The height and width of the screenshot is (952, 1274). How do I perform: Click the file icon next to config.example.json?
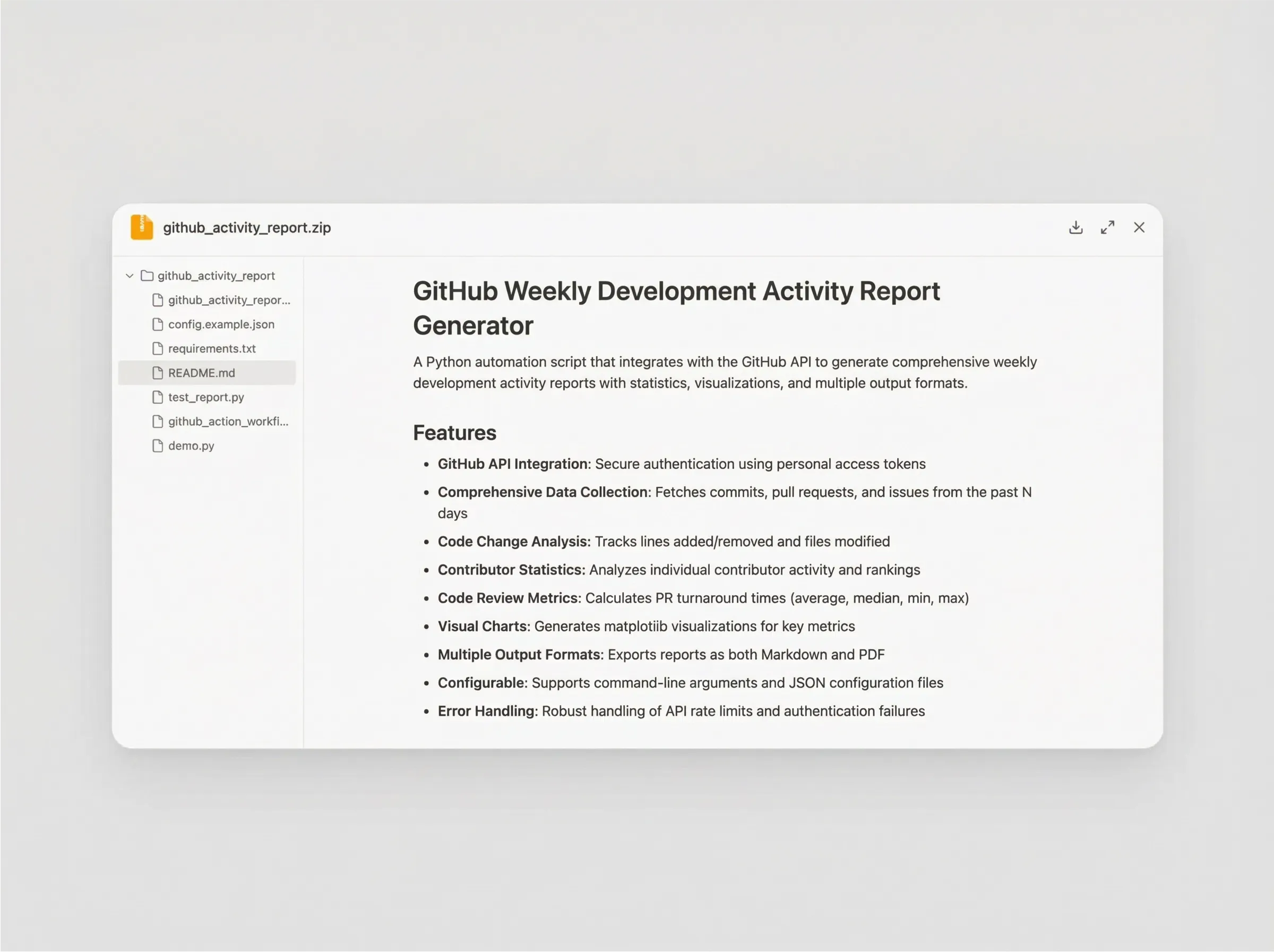[x=158, y=324]
